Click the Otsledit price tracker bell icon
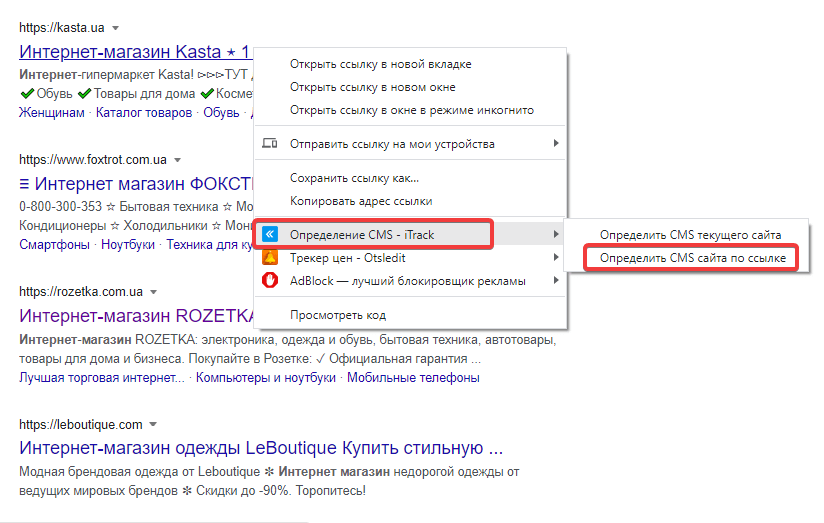This screenshot has height=523, width=824. pos(270,258)
